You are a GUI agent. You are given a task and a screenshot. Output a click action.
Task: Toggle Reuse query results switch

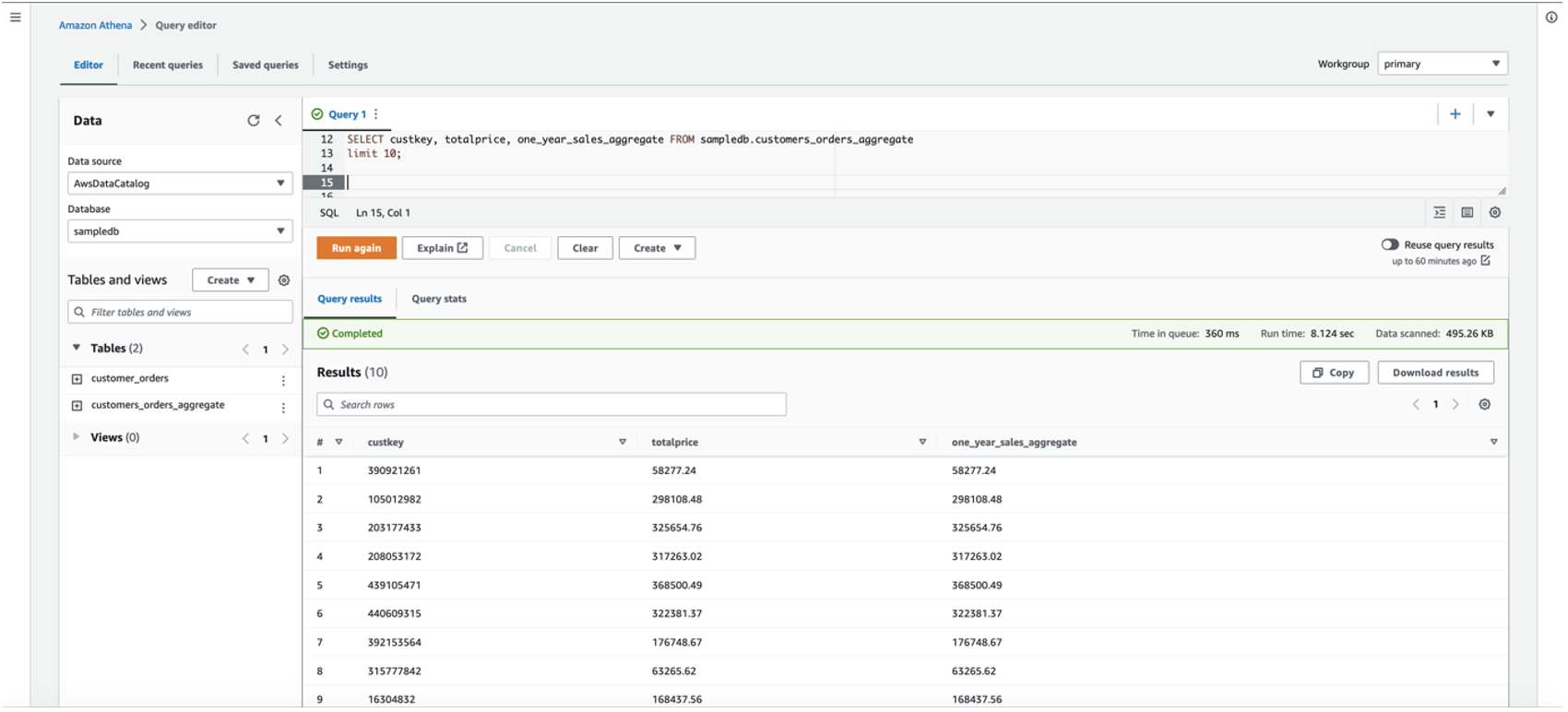pyautogui.click(x=1389, y=245)
